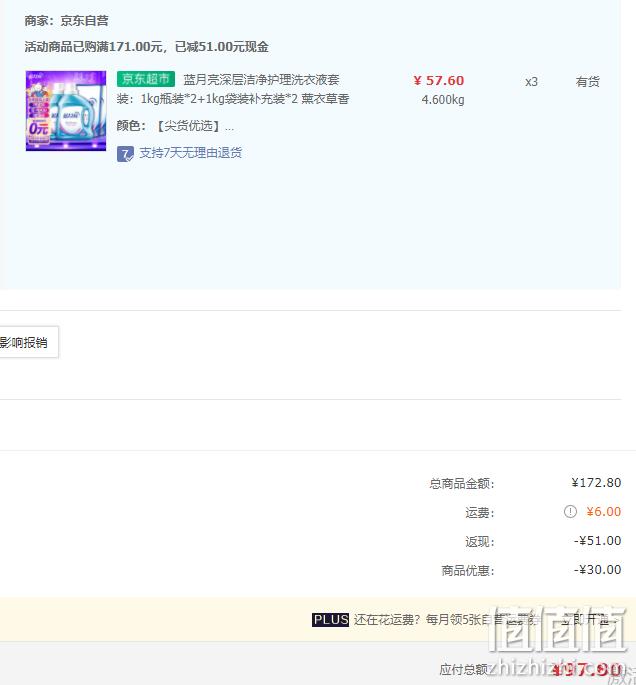Select the 返现 label
The width and height of the screenshot is (636, 685).
coord(480,541)
